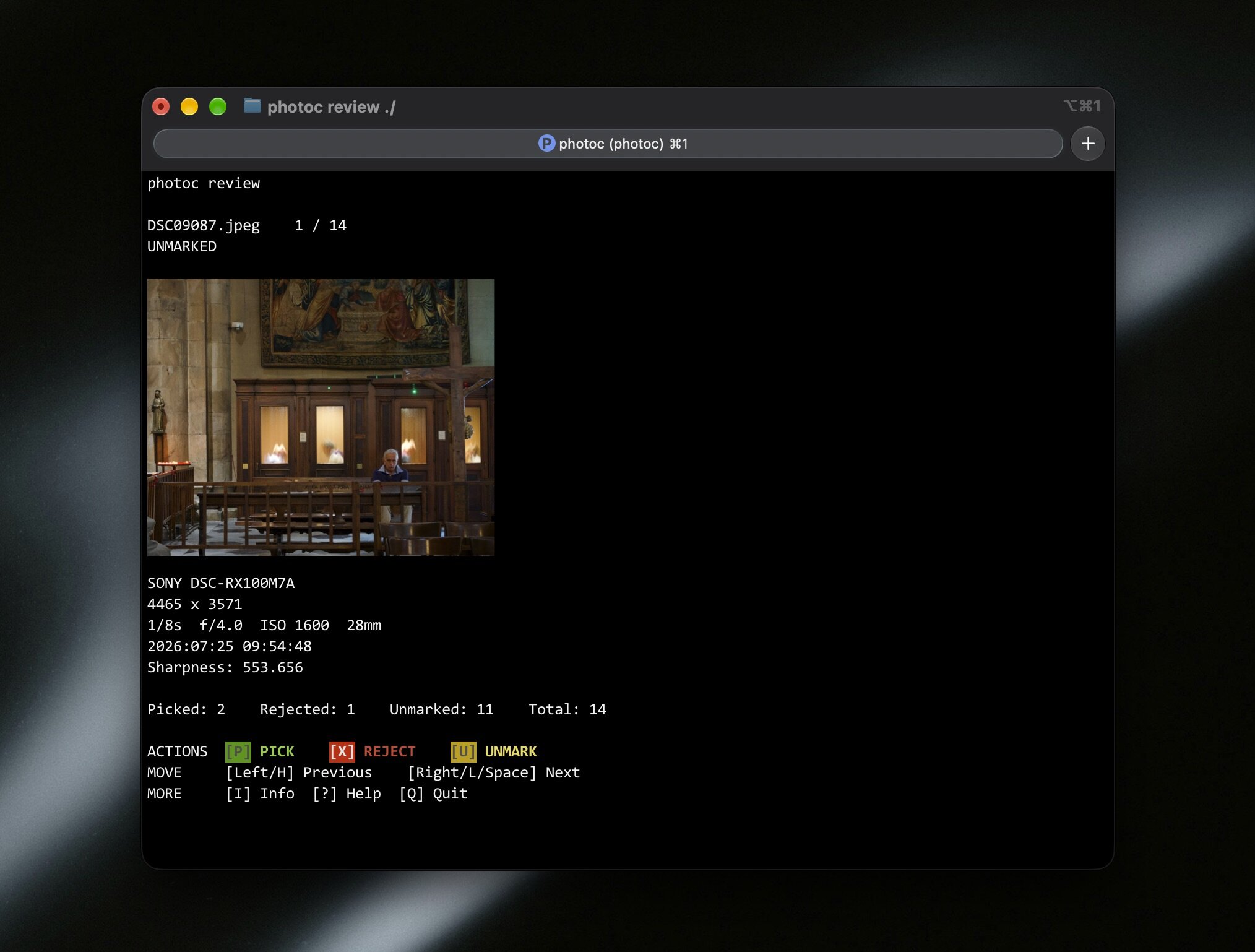This screenshot has height=952, width=1255.
Task: Click the [U] unmark key badge
Action: tap(464, 751)
